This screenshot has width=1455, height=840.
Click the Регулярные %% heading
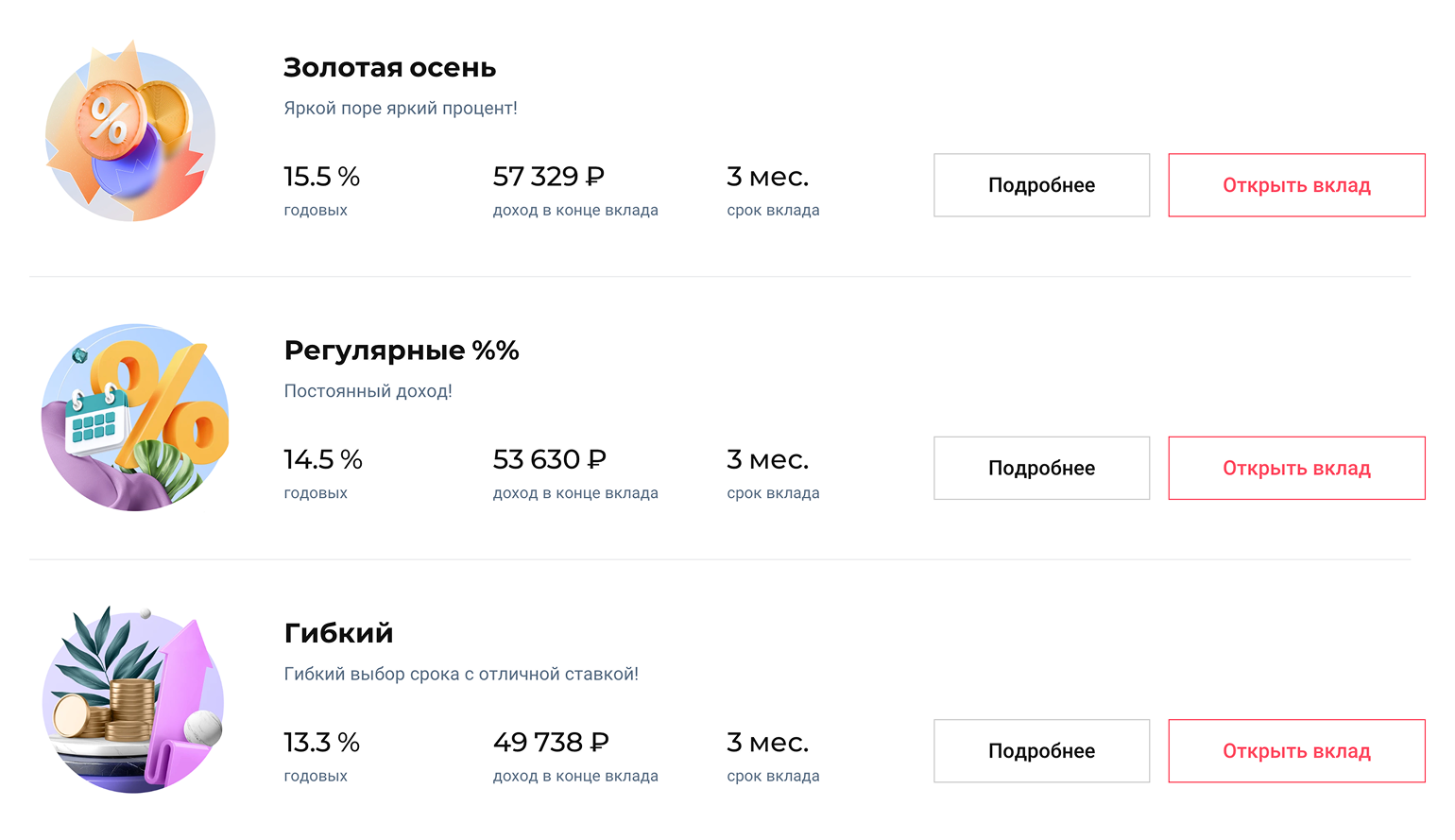click(402, 351)
